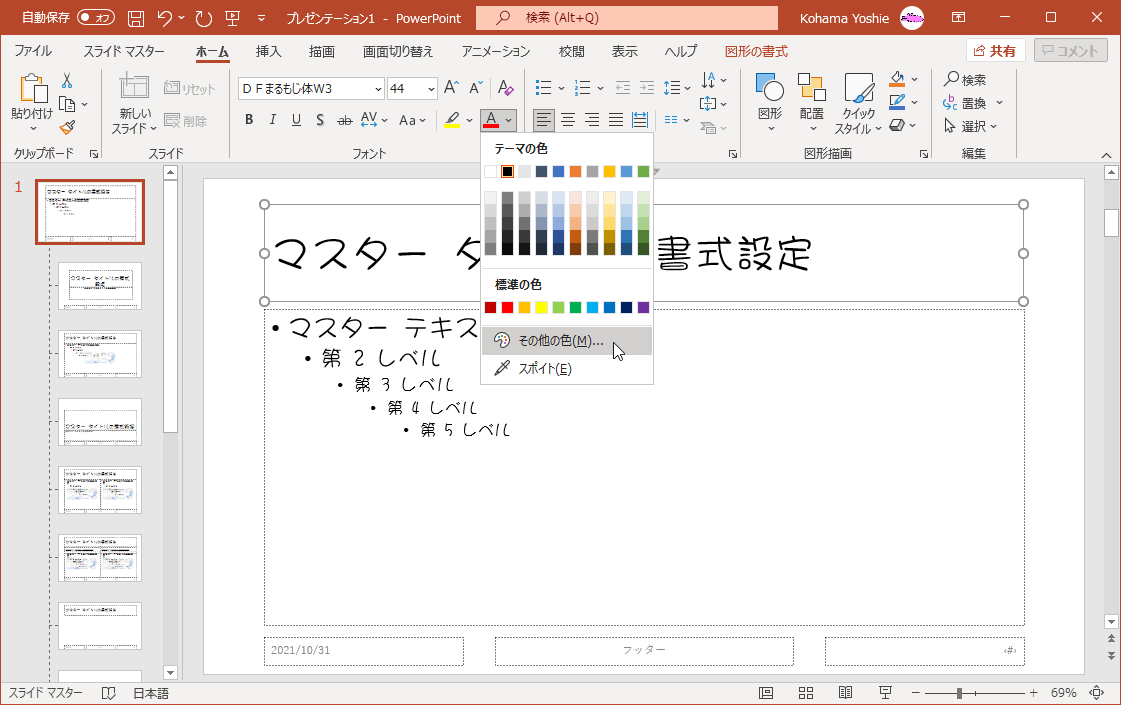Click the Save icon in title bar

click(x=136, y=18)
